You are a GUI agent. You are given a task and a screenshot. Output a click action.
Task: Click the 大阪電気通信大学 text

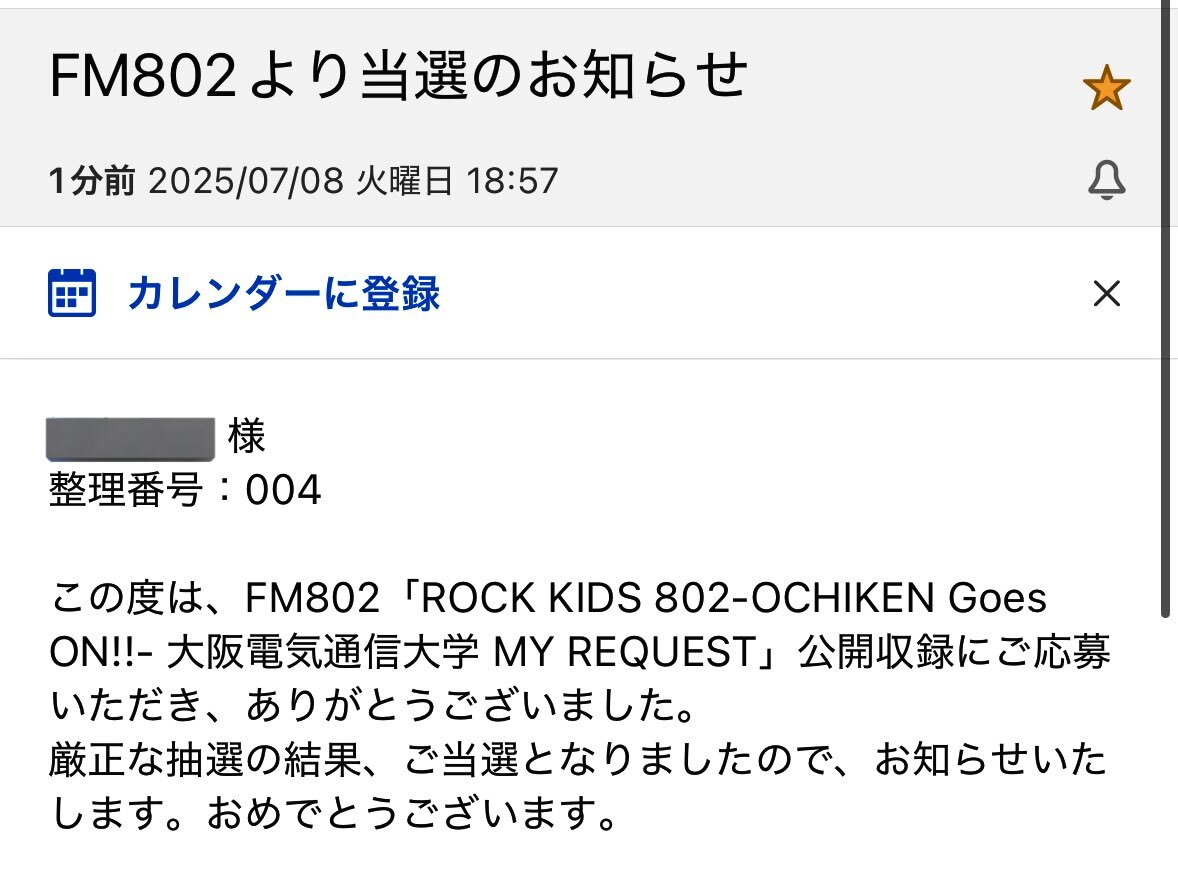point(323,651)
